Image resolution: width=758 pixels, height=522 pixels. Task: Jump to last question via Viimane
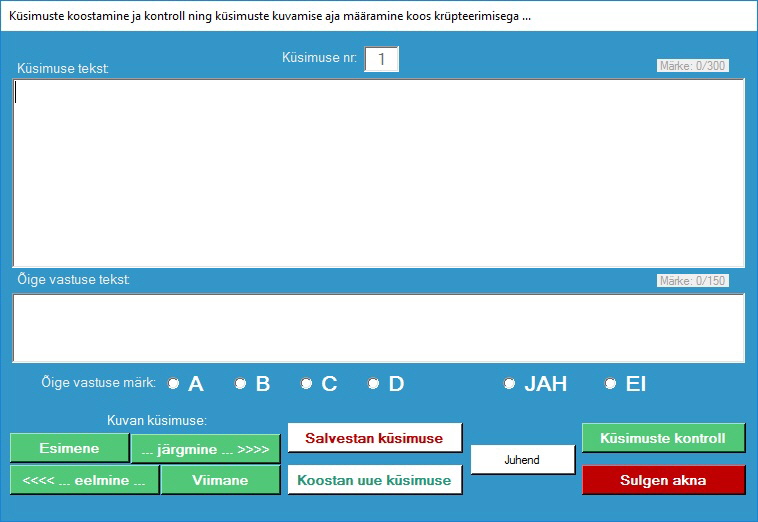pos(220,481)
